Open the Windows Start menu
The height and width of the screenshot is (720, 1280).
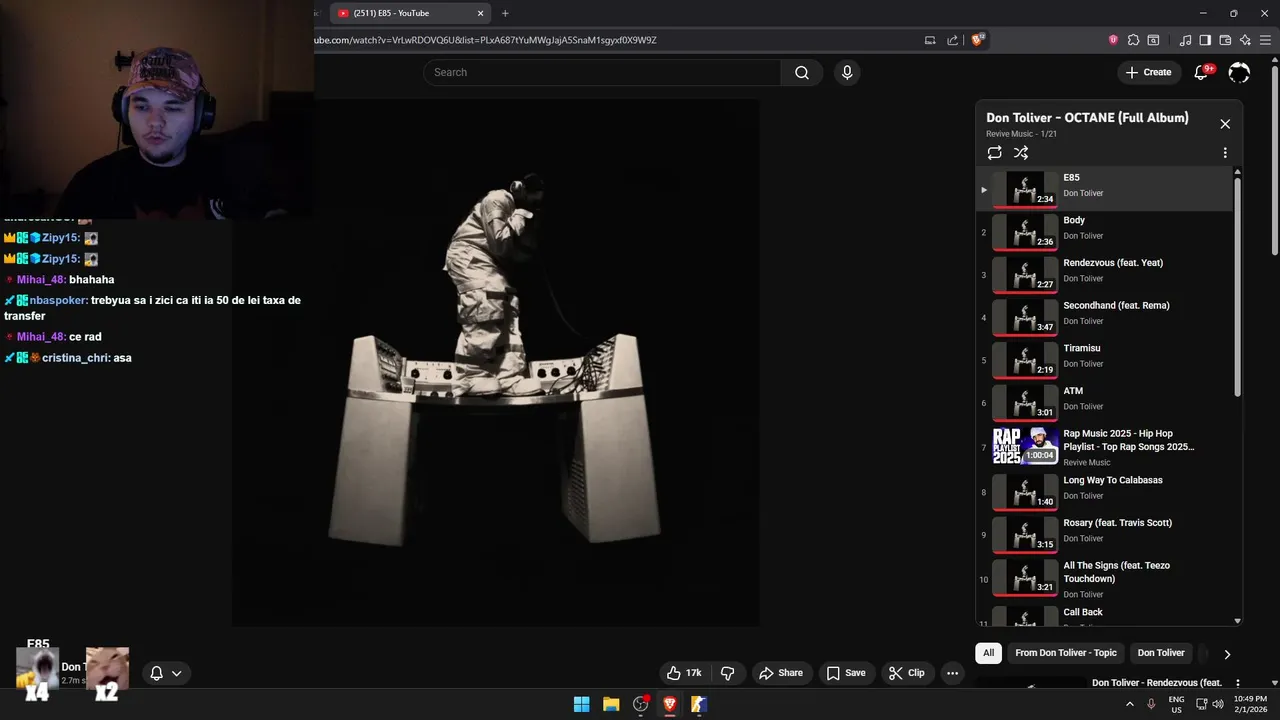[581, 704]
